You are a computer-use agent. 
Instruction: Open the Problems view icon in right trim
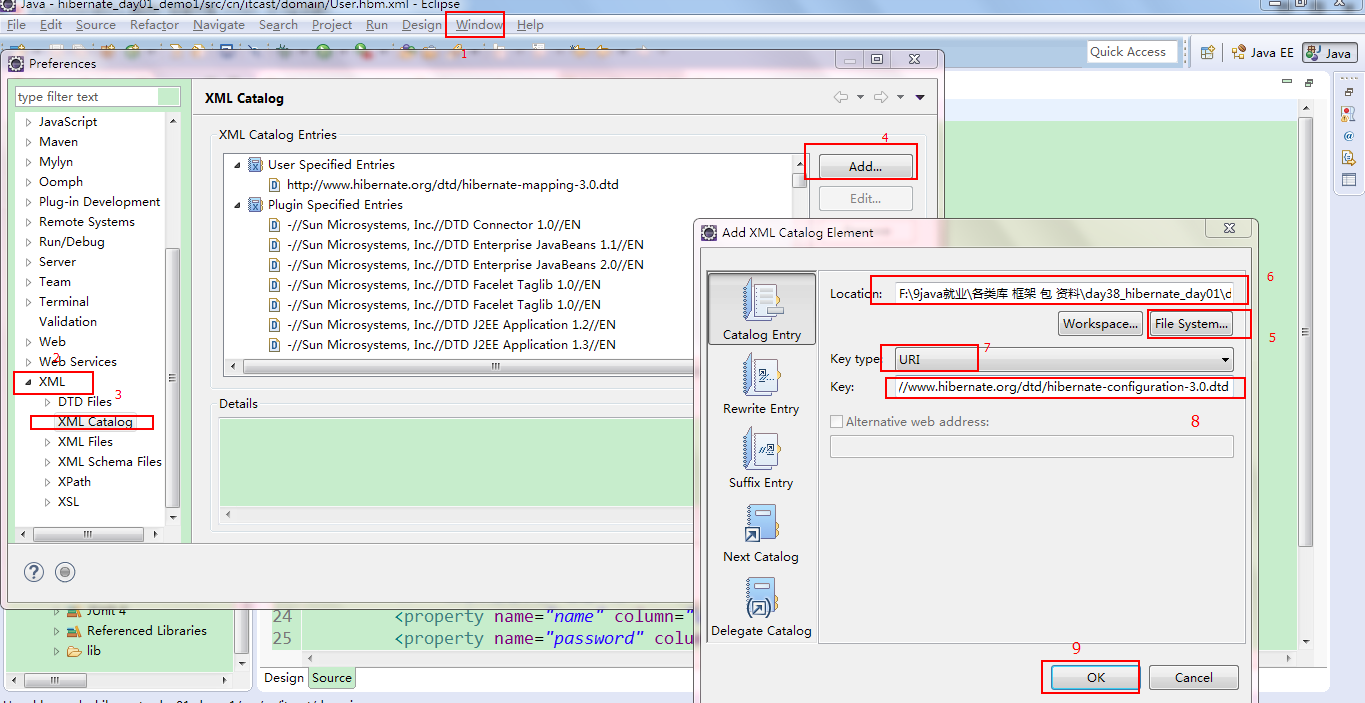click(x=1348, y=114)
